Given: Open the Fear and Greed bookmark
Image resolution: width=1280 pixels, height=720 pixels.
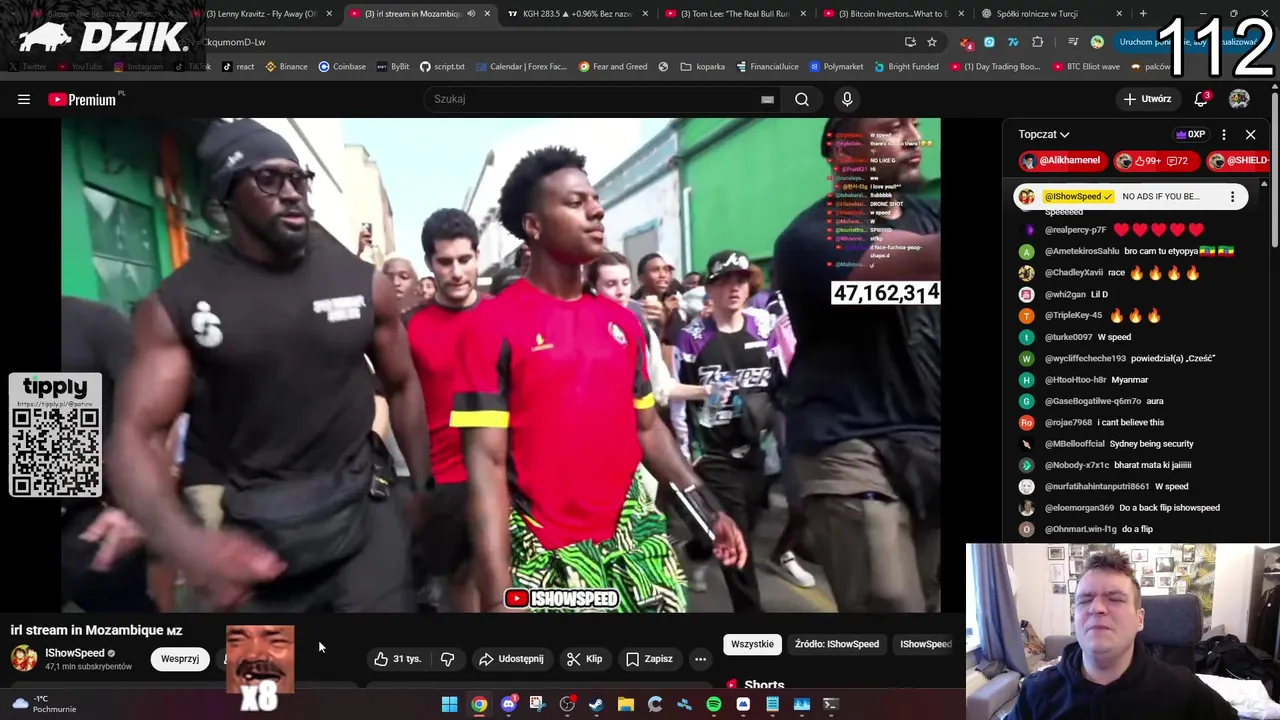Looking at the screenshot, I should point(612,67).
